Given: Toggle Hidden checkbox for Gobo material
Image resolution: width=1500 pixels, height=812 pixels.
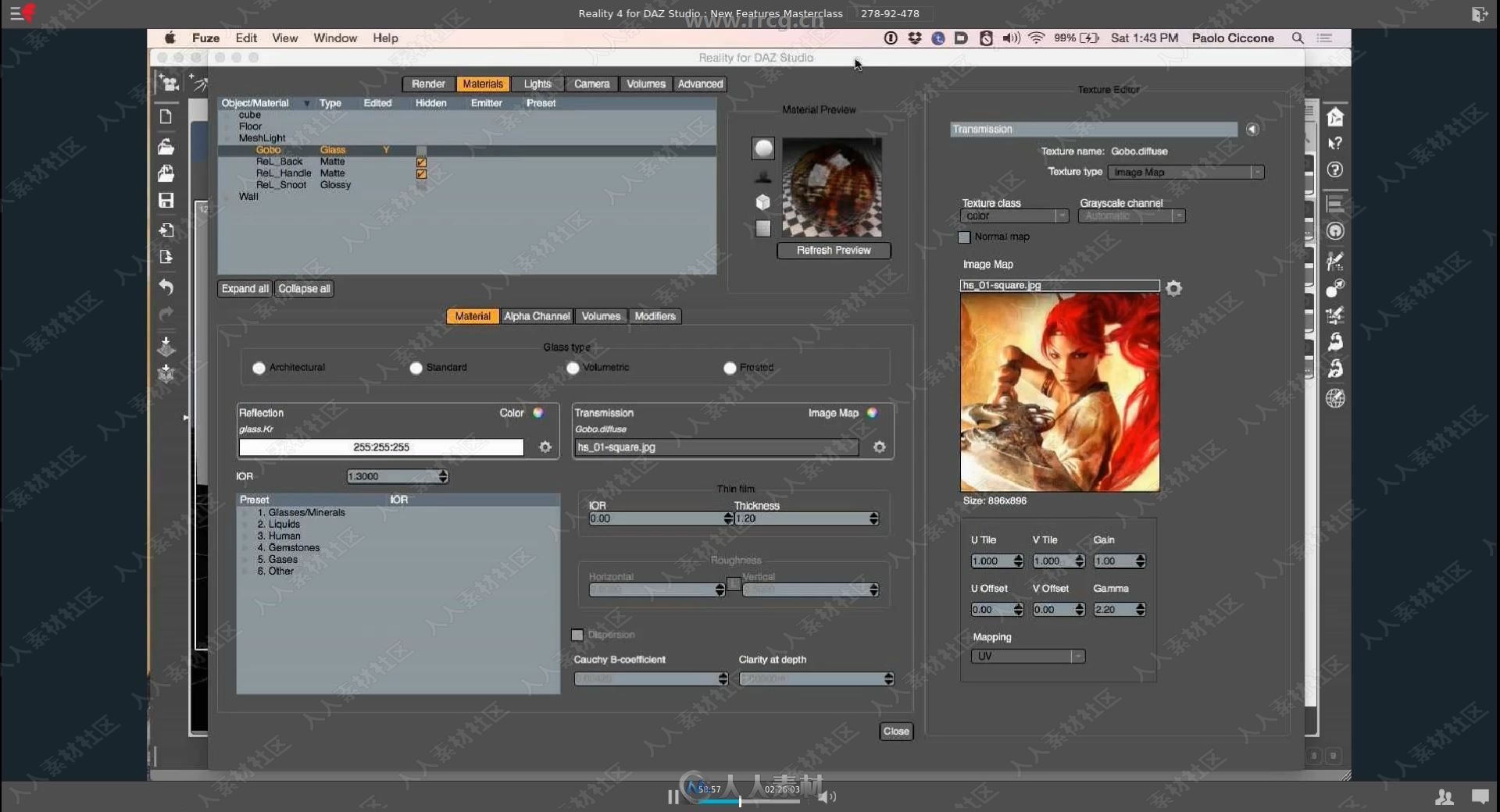Looking at the screenshot, I should 421,151.
